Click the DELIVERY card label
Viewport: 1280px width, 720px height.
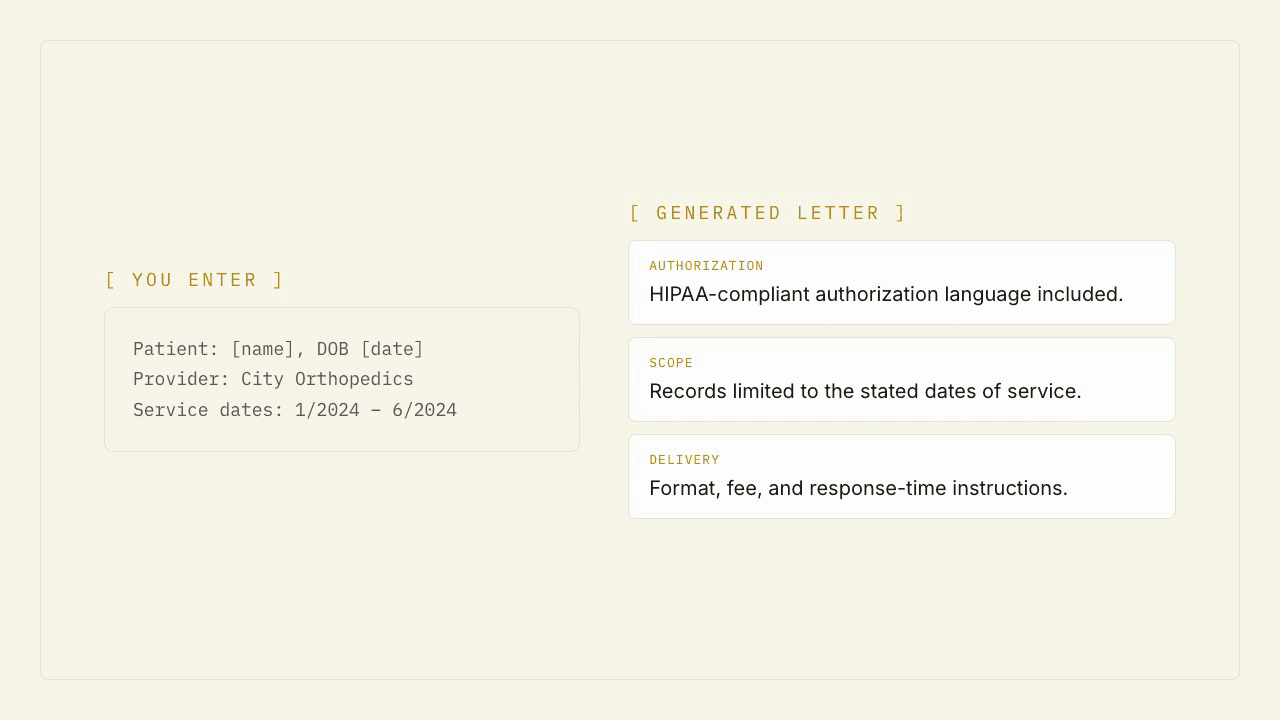(x=684, y=460)
